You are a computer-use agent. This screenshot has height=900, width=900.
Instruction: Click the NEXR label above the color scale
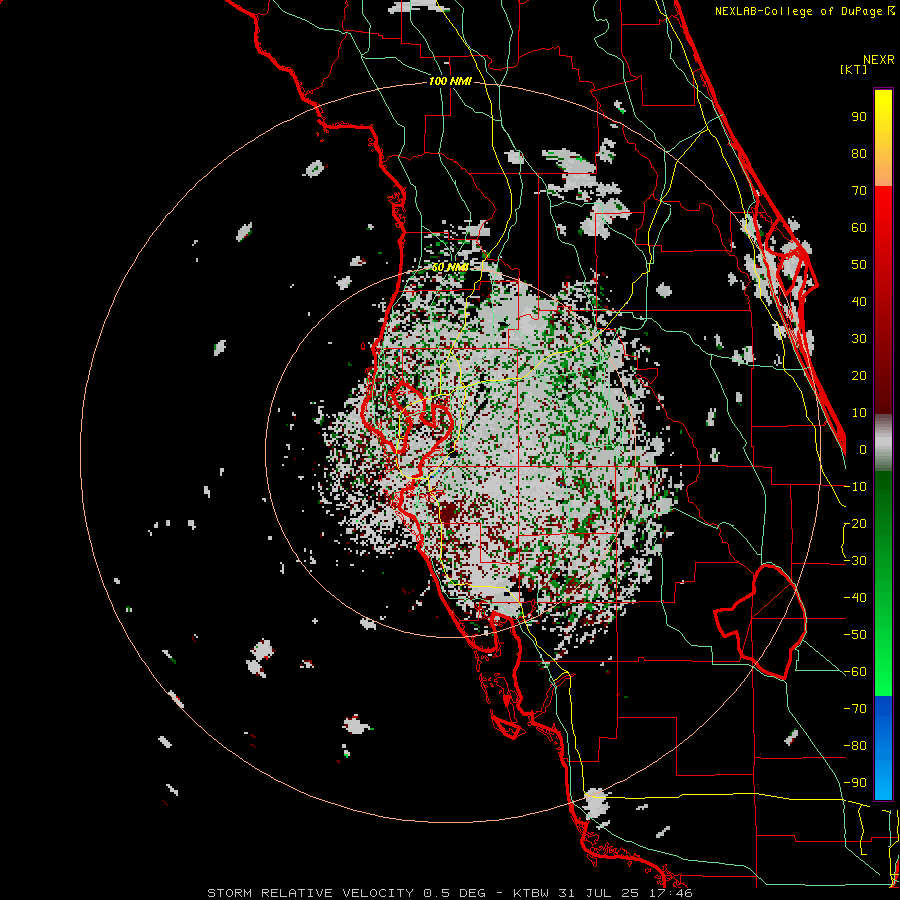click(x=878, y=60)
